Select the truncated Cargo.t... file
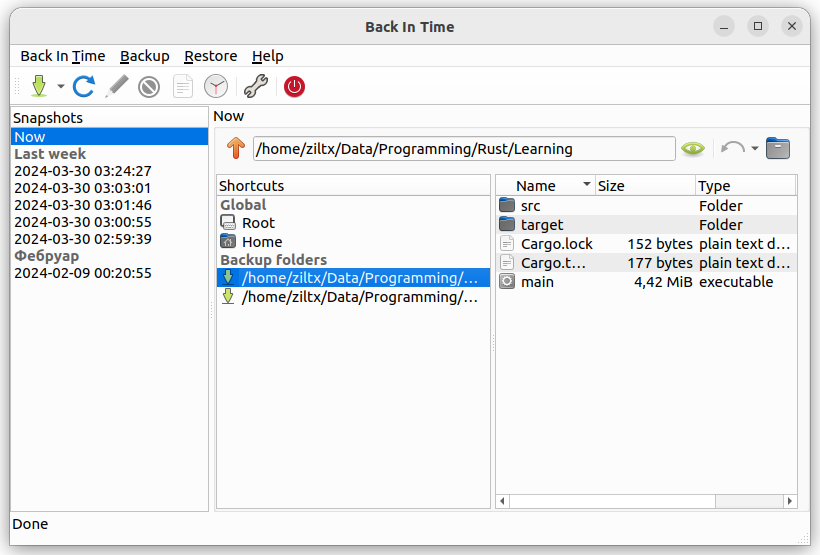The height and width of the screenshot is (555, 820). point(646,263)
